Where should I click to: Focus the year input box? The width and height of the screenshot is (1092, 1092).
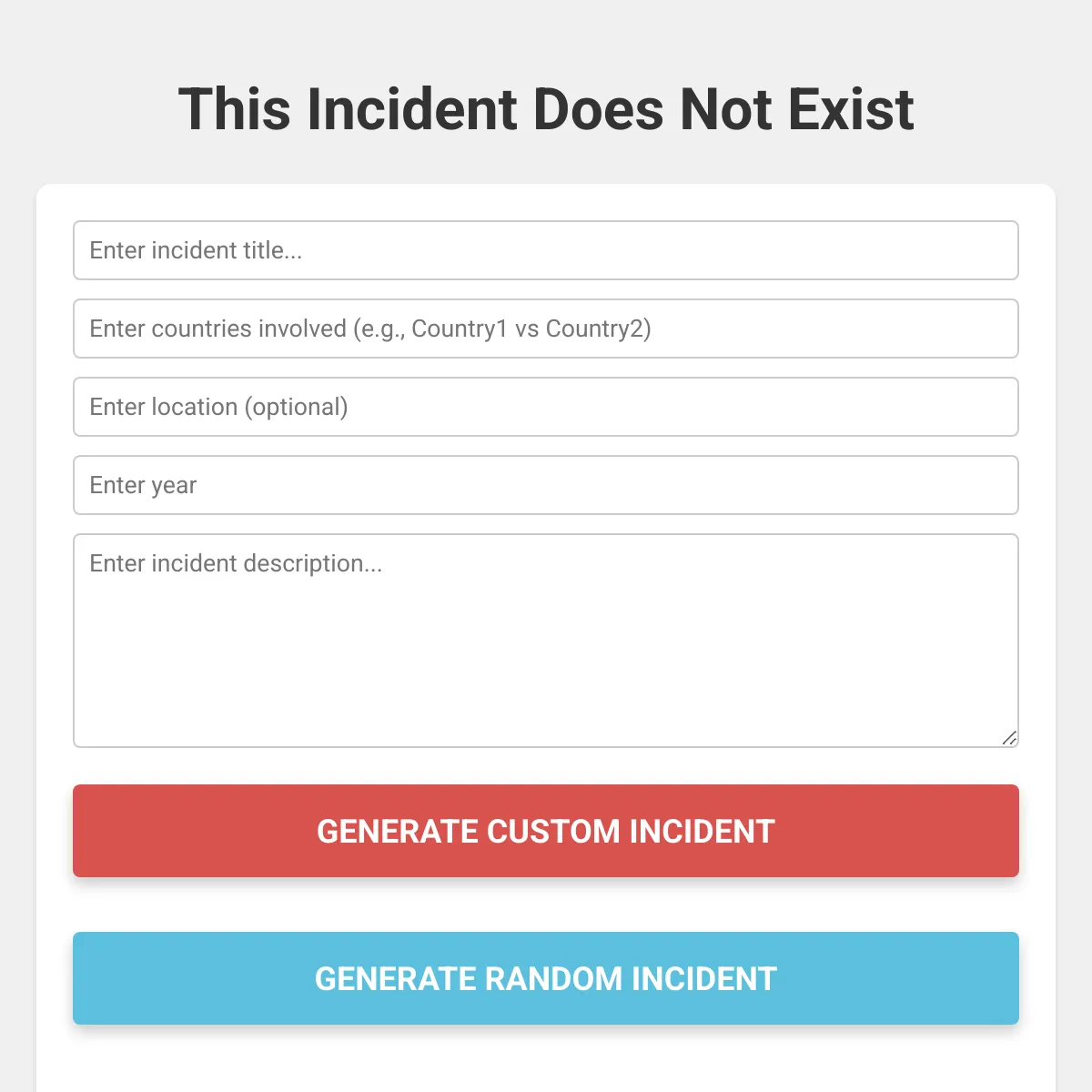tap(546, 485)
